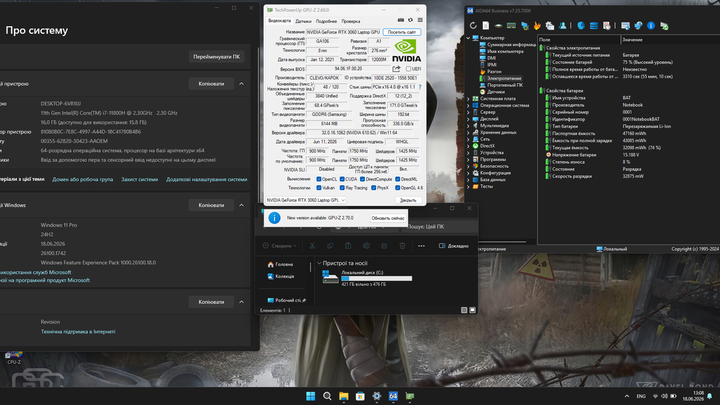Collapse the Компьютер tree node
This screenshot has width=720, height=405.
[468, 38]
